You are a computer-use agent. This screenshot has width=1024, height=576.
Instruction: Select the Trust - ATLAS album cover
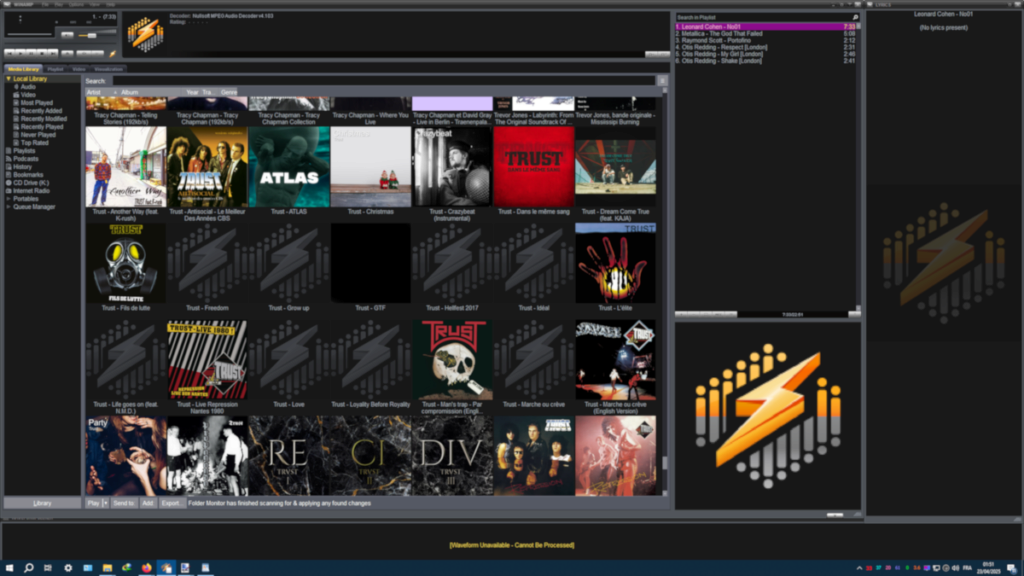pyautogui.click(x=289, y=167)
